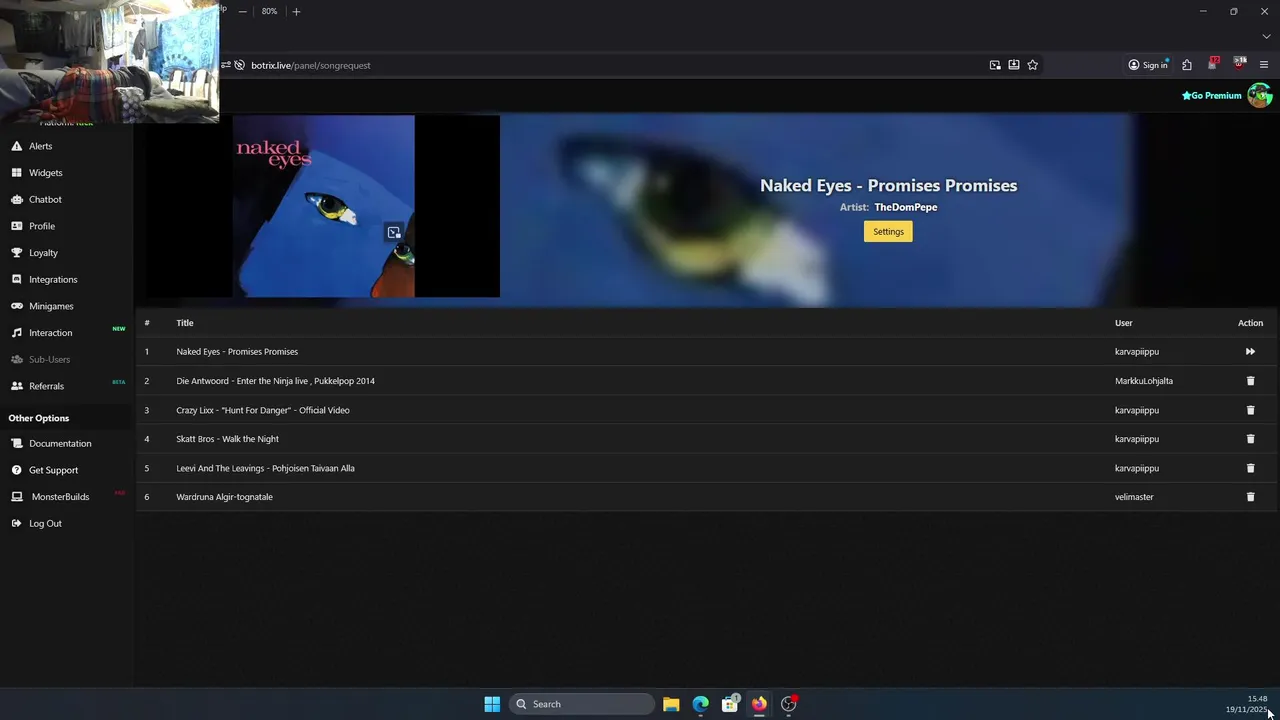Click the address bar picture-in-picture icon
The width and height of the screenshot is (1280, 720).
pos(995,65)
